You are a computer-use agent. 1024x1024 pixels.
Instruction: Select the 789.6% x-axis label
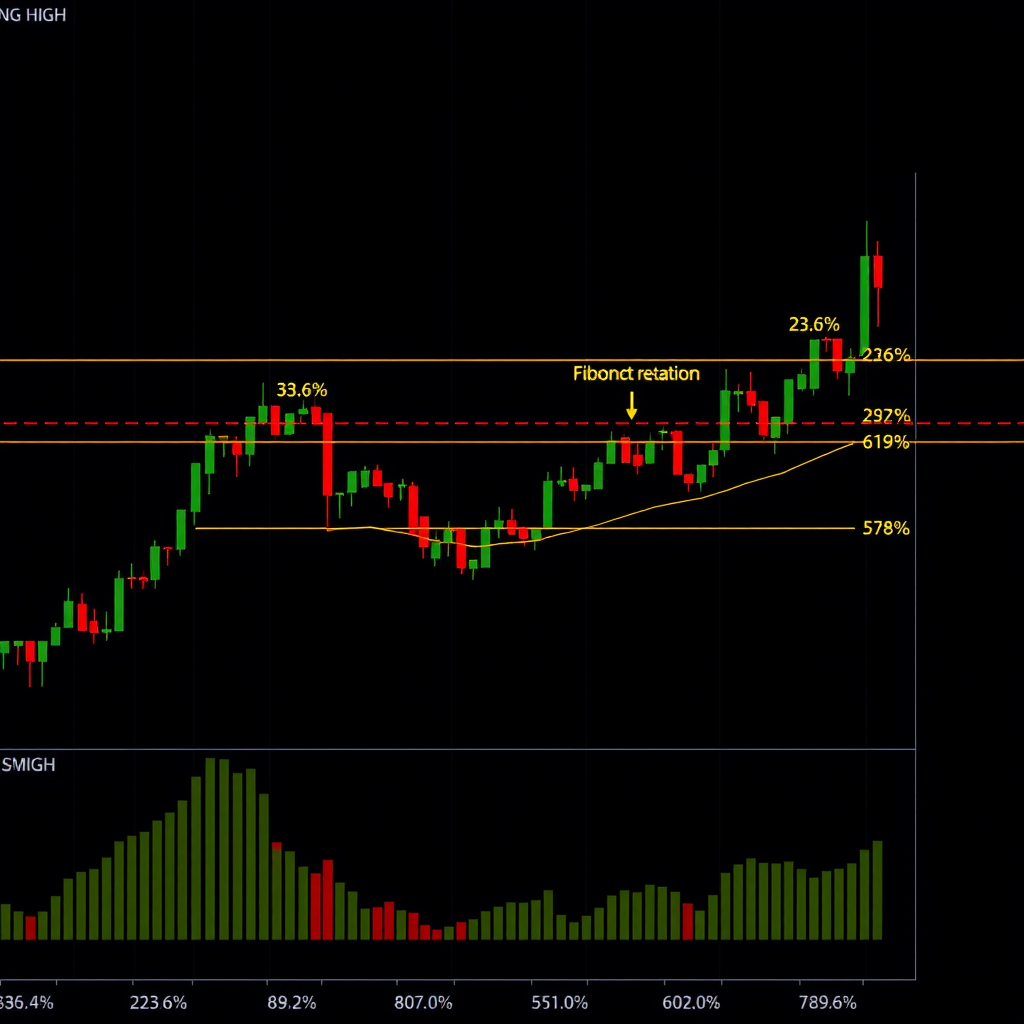click(x=828, y=1002)
